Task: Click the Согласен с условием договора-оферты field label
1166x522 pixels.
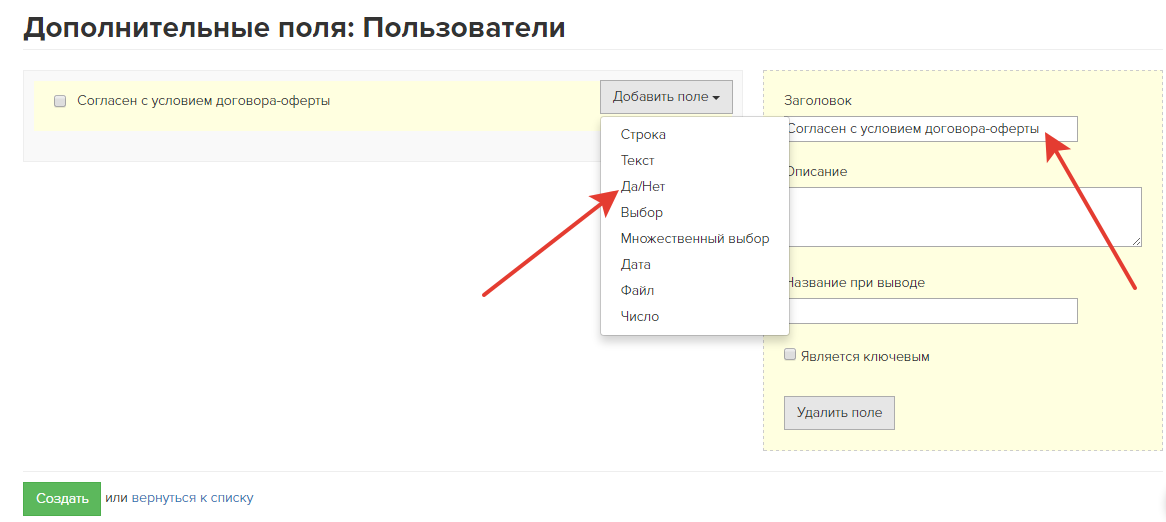Action: tap(204, 100)
